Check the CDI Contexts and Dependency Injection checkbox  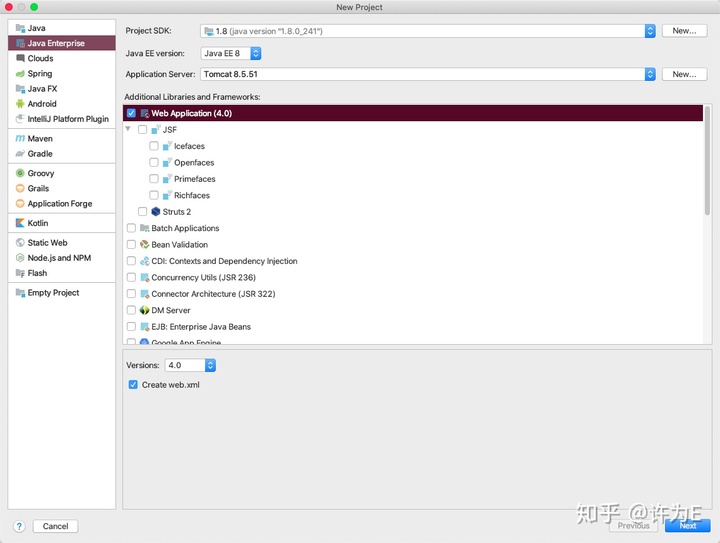131,261
